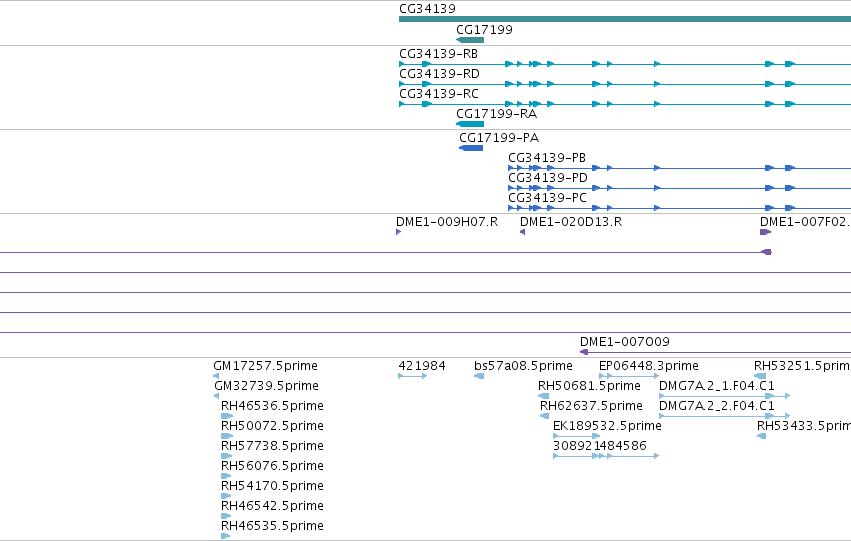
Task: Select the RH46536.5prime label text
Action: (272, 406)
